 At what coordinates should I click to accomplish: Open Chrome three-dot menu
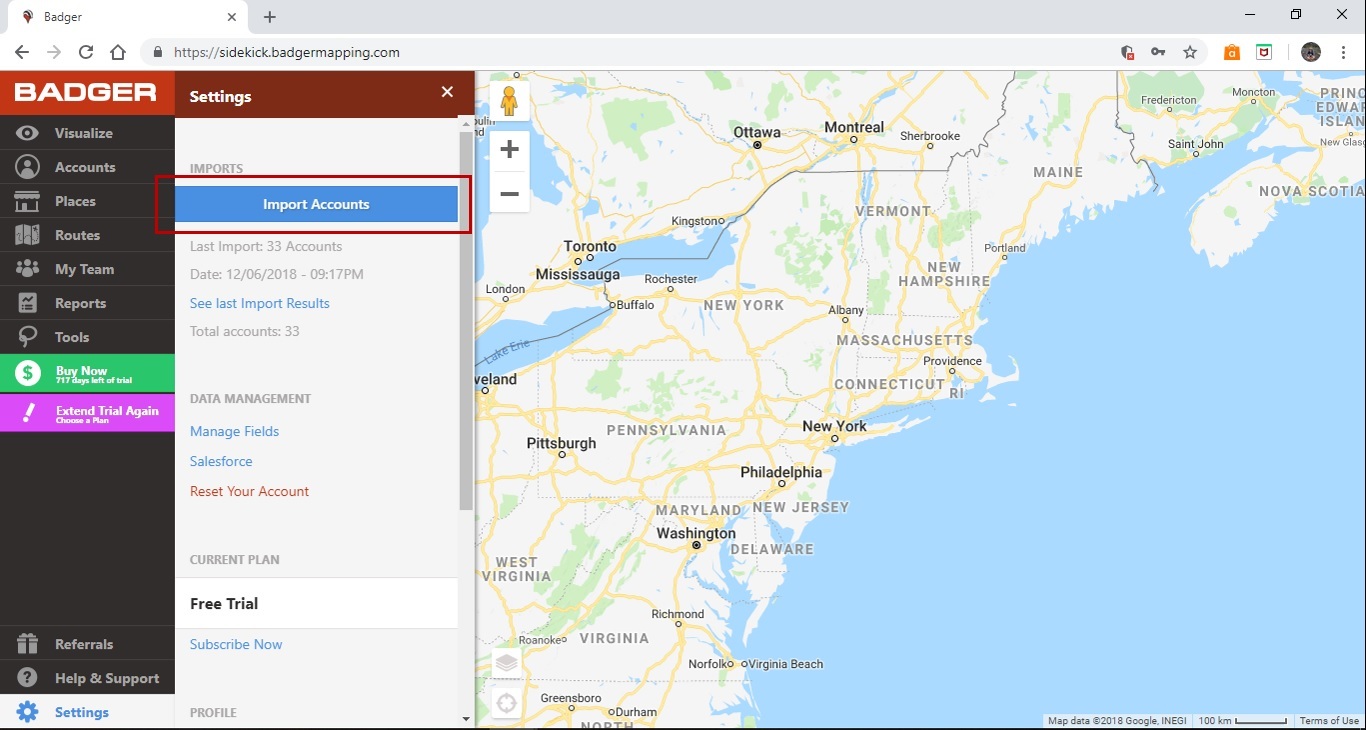coord(1344,52)
